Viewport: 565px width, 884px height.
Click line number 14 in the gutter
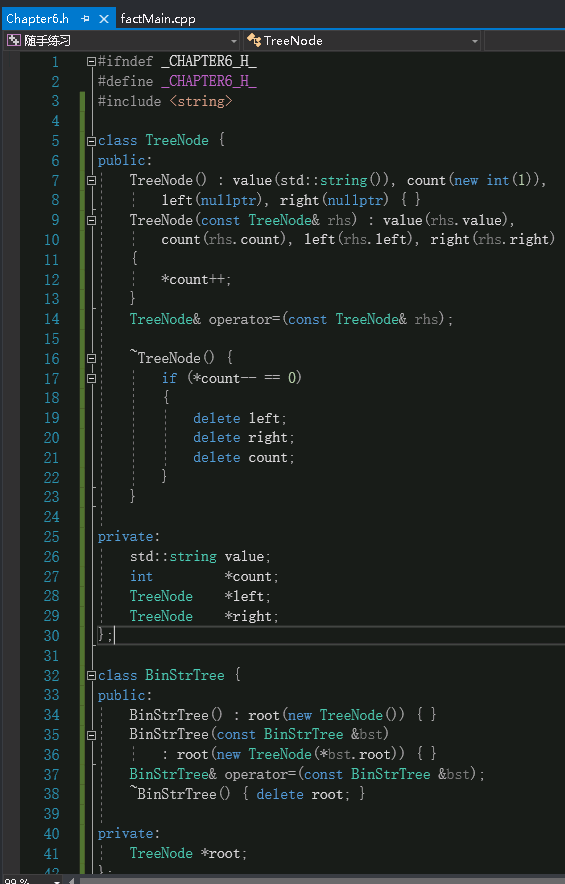click(x=51, y=319)
